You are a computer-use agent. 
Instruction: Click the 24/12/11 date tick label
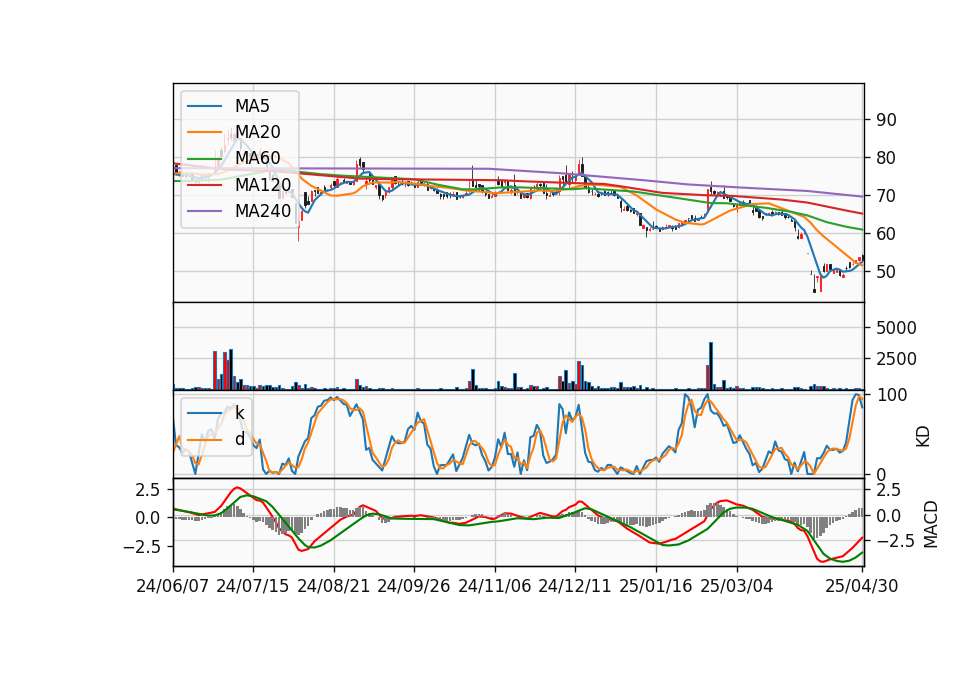tap(575, 586)
